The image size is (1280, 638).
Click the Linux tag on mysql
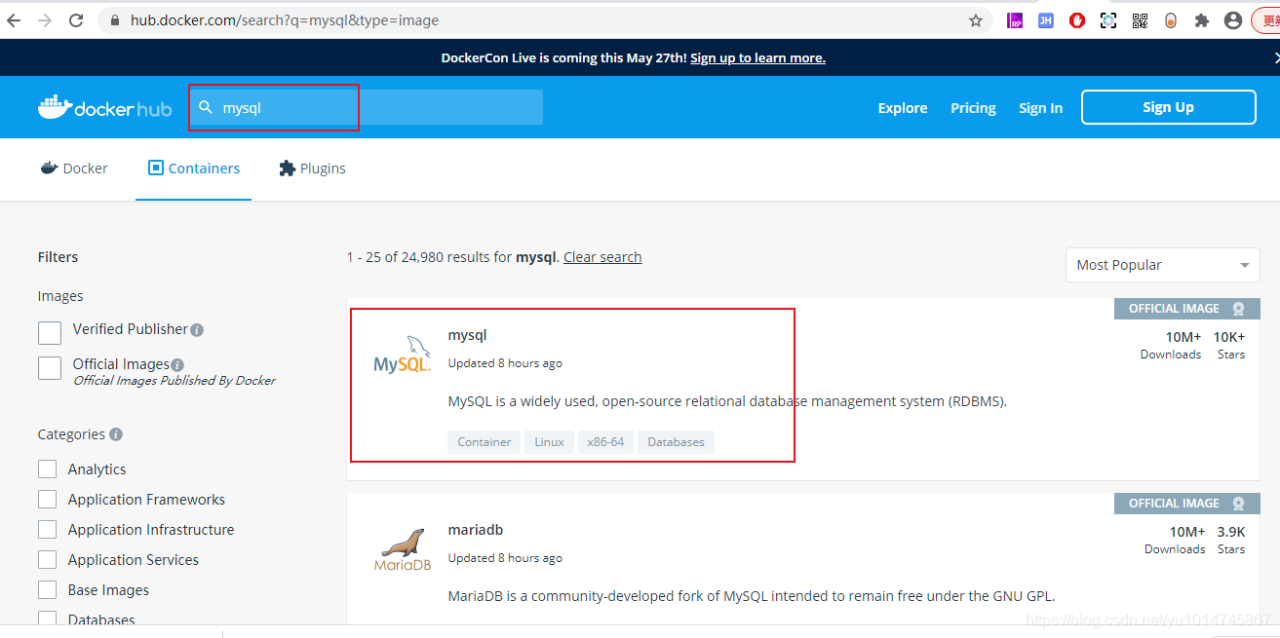(x=549, y=442)
